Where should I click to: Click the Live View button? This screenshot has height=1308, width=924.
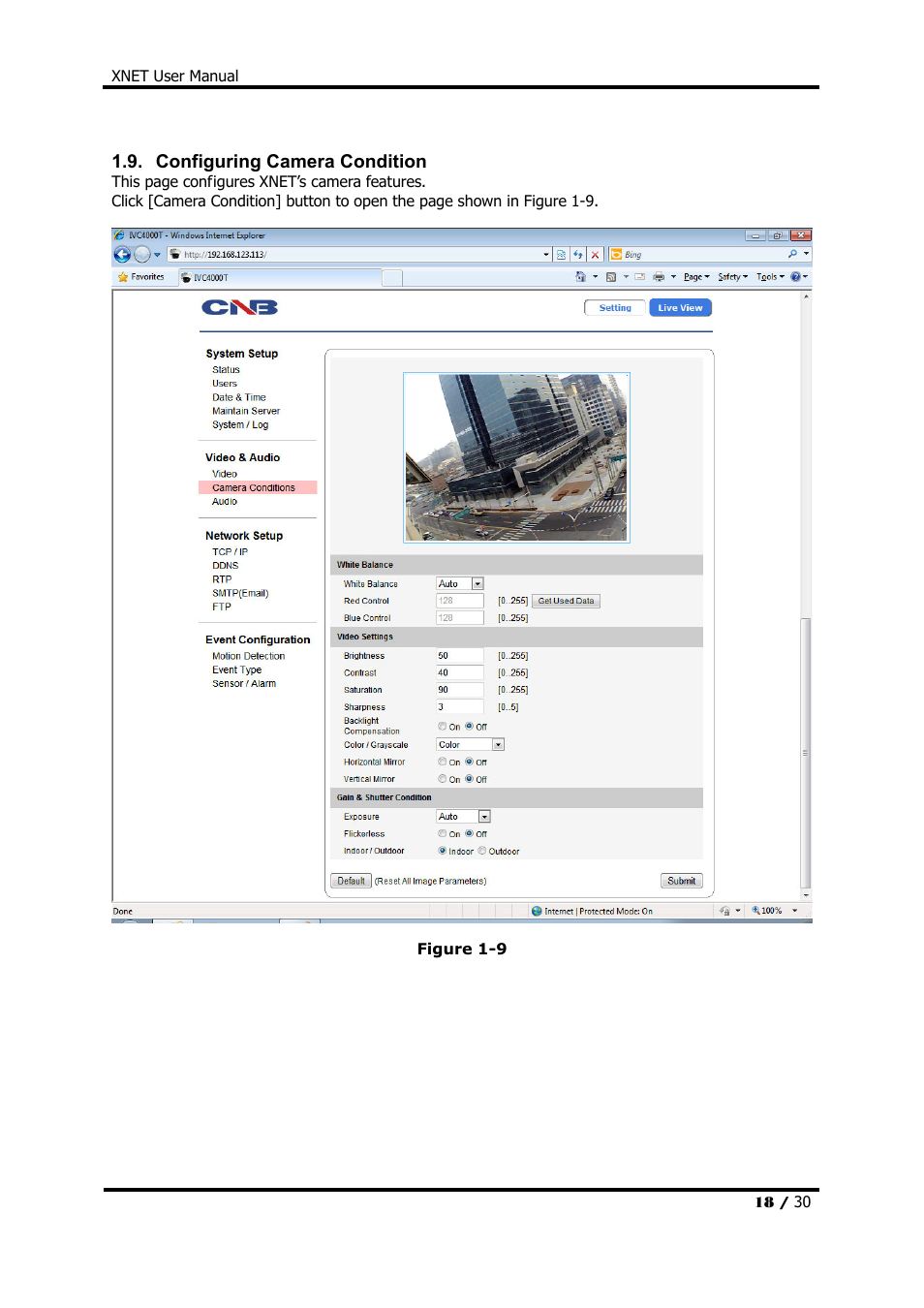681,308
